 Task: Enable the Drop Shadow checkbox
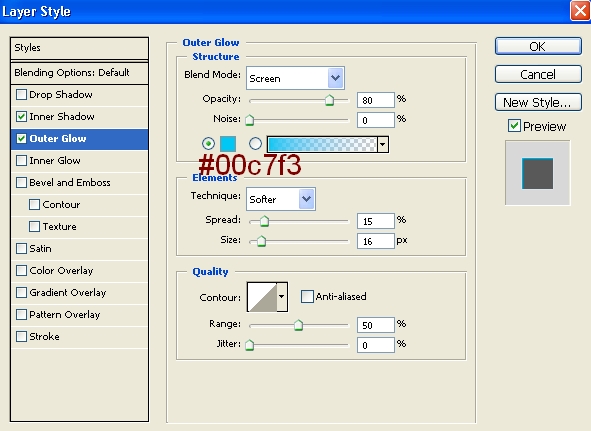click(21, 94)
